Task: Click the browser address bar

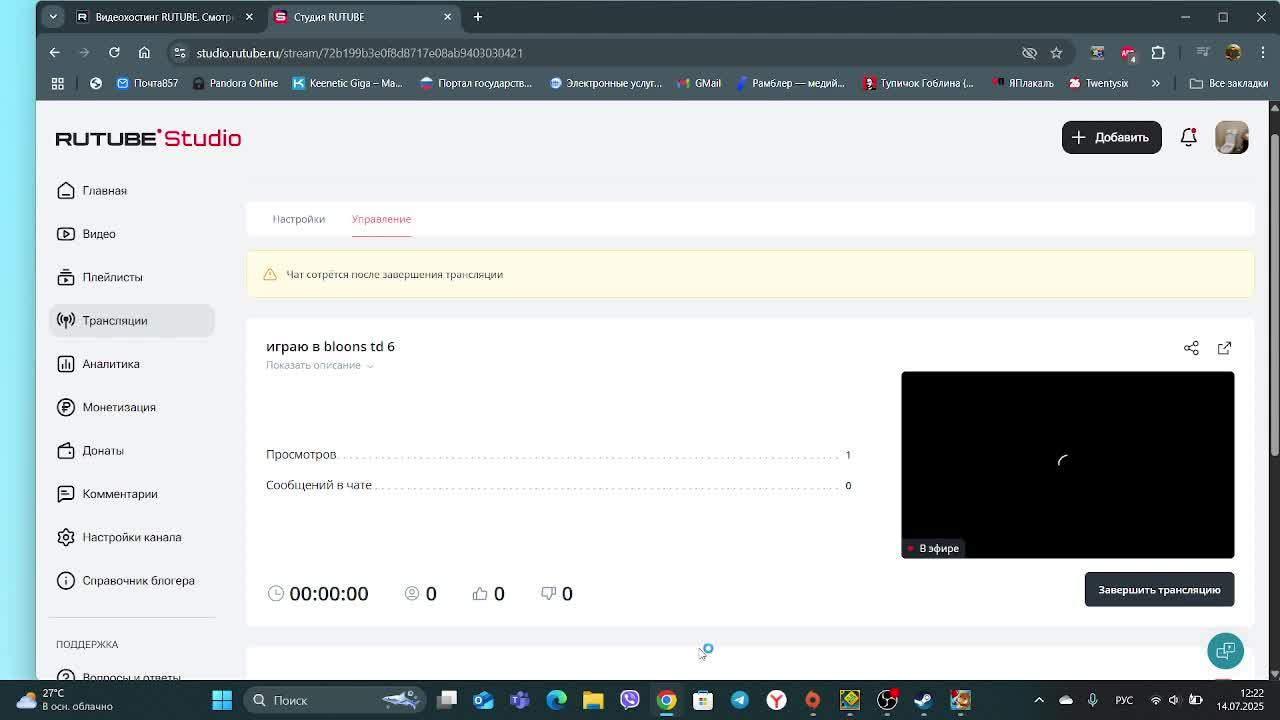Action: pos(600,53)
